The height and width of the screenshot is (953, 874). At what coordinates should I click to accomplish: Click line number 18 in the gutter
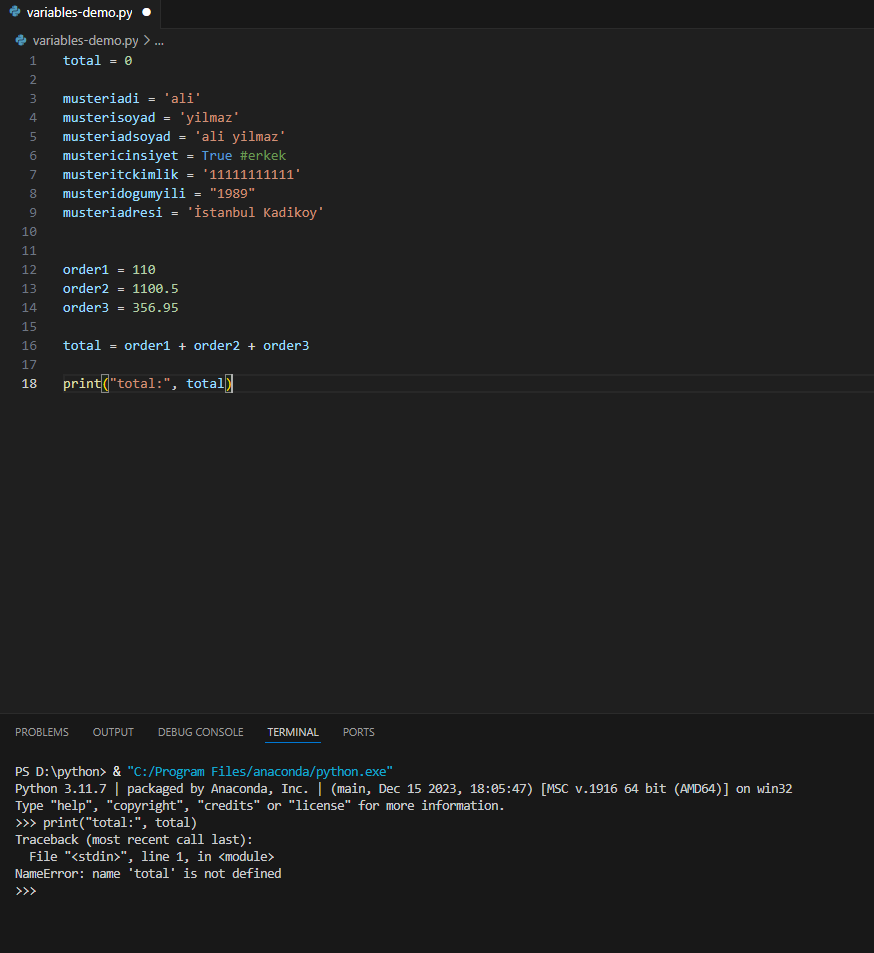(x=32, y=384)
